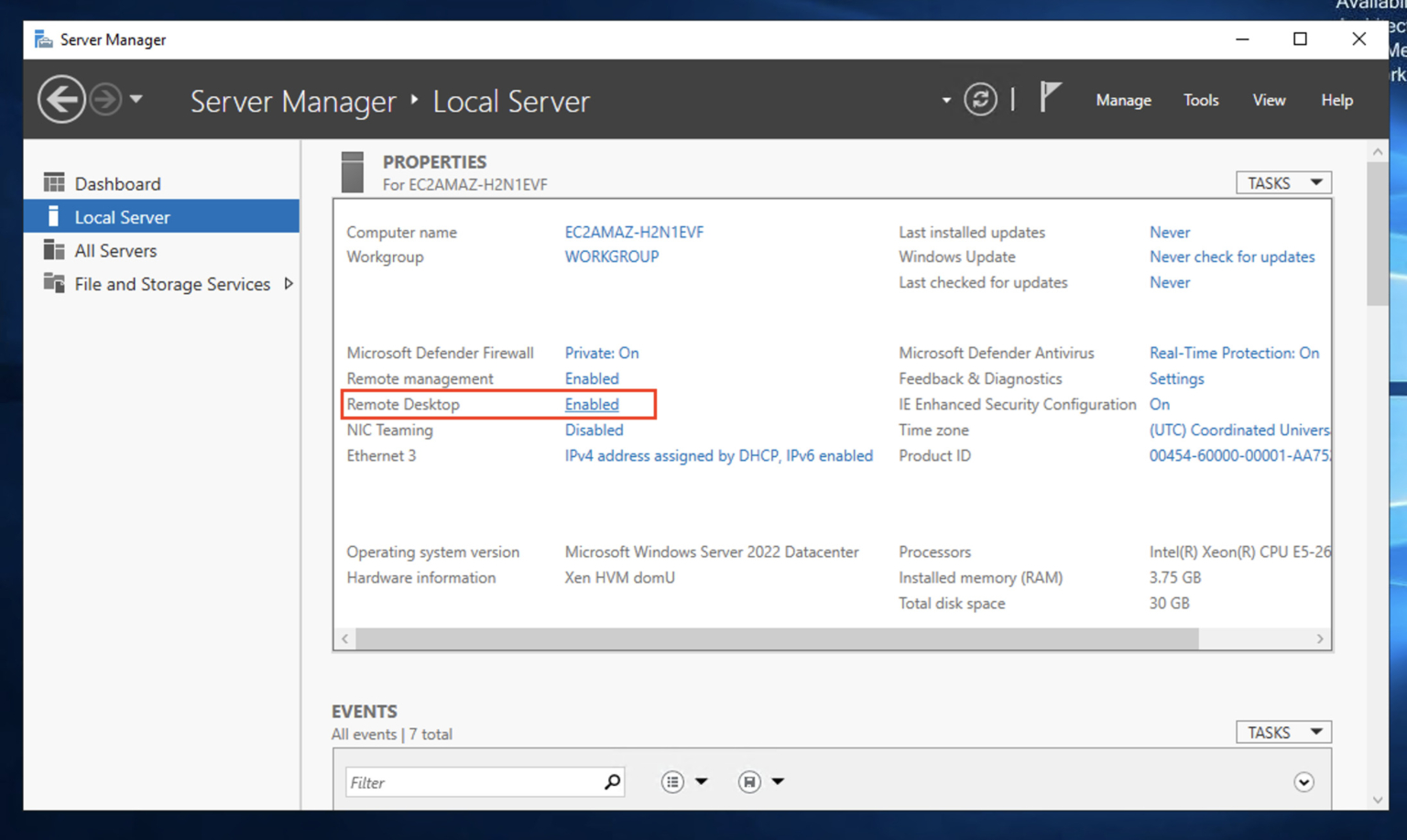
Task: Open the Tools menu
Action: click(x=1200, y=100)
